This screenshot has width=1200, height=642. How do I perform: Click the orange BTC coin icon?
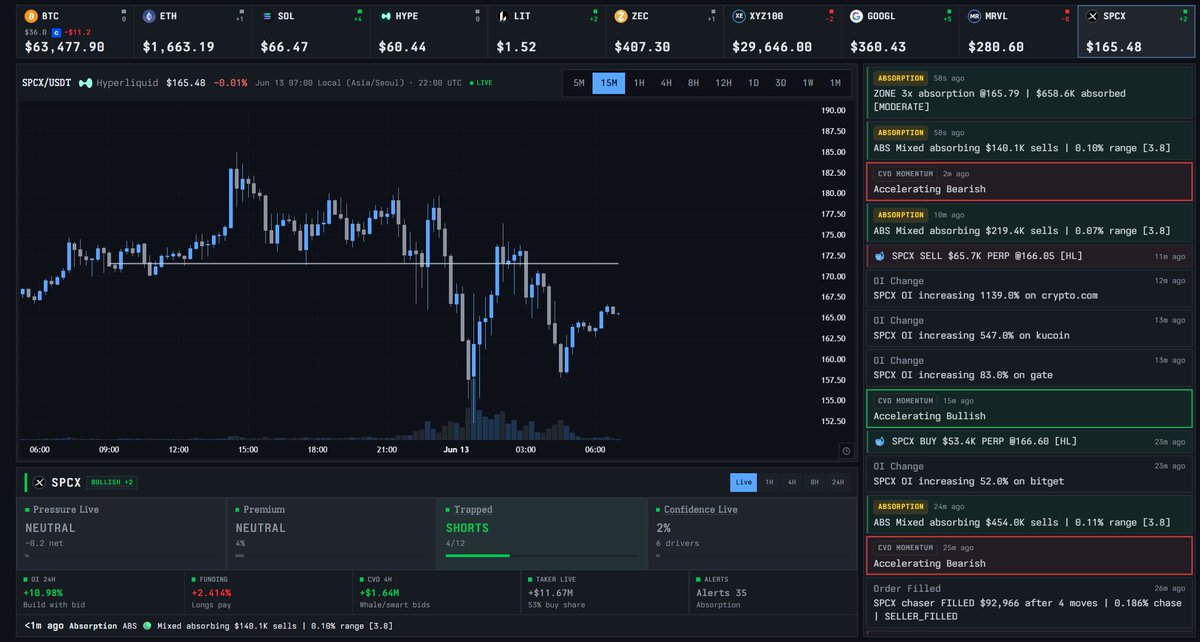[x=31, y=17]
